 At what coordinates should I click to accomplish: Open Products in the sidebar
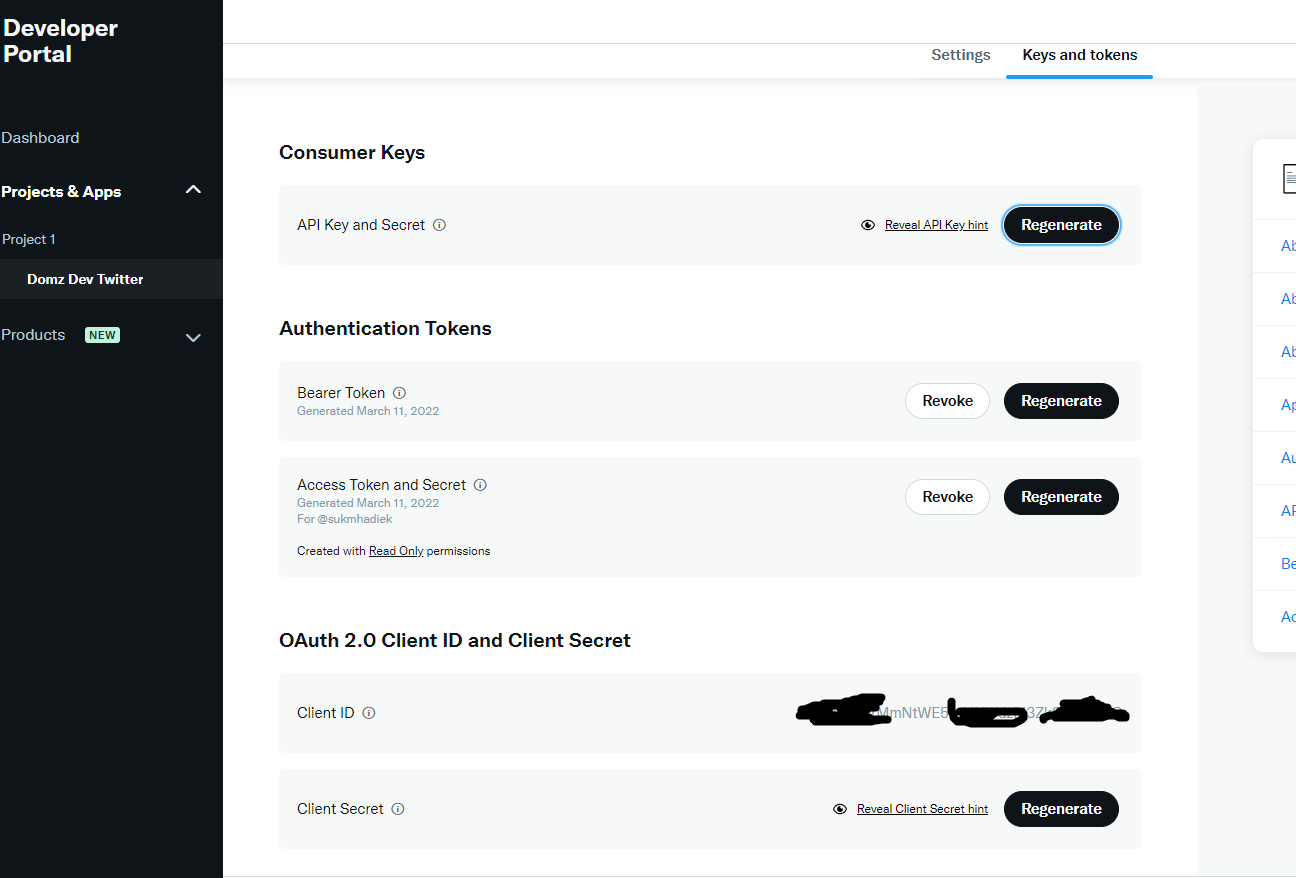click(33, 335)
